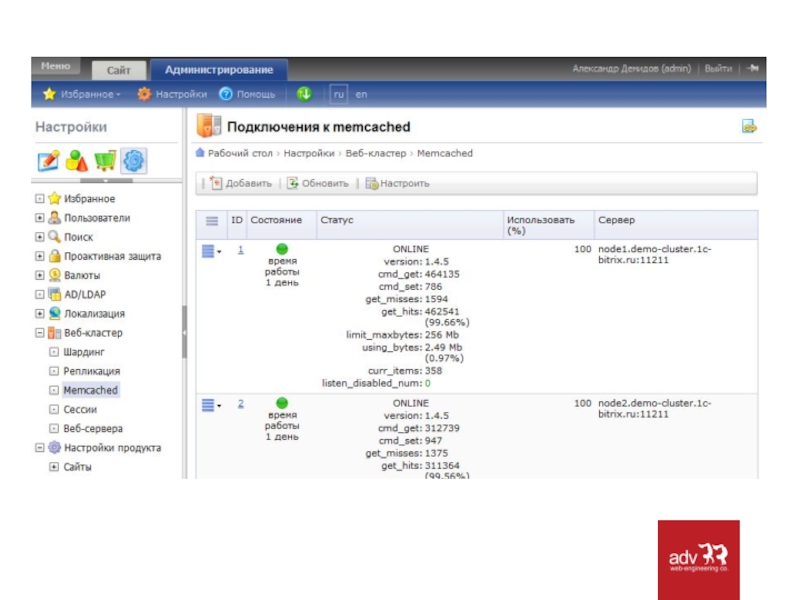Open actions menu for connection row 2

click(211, 405)
